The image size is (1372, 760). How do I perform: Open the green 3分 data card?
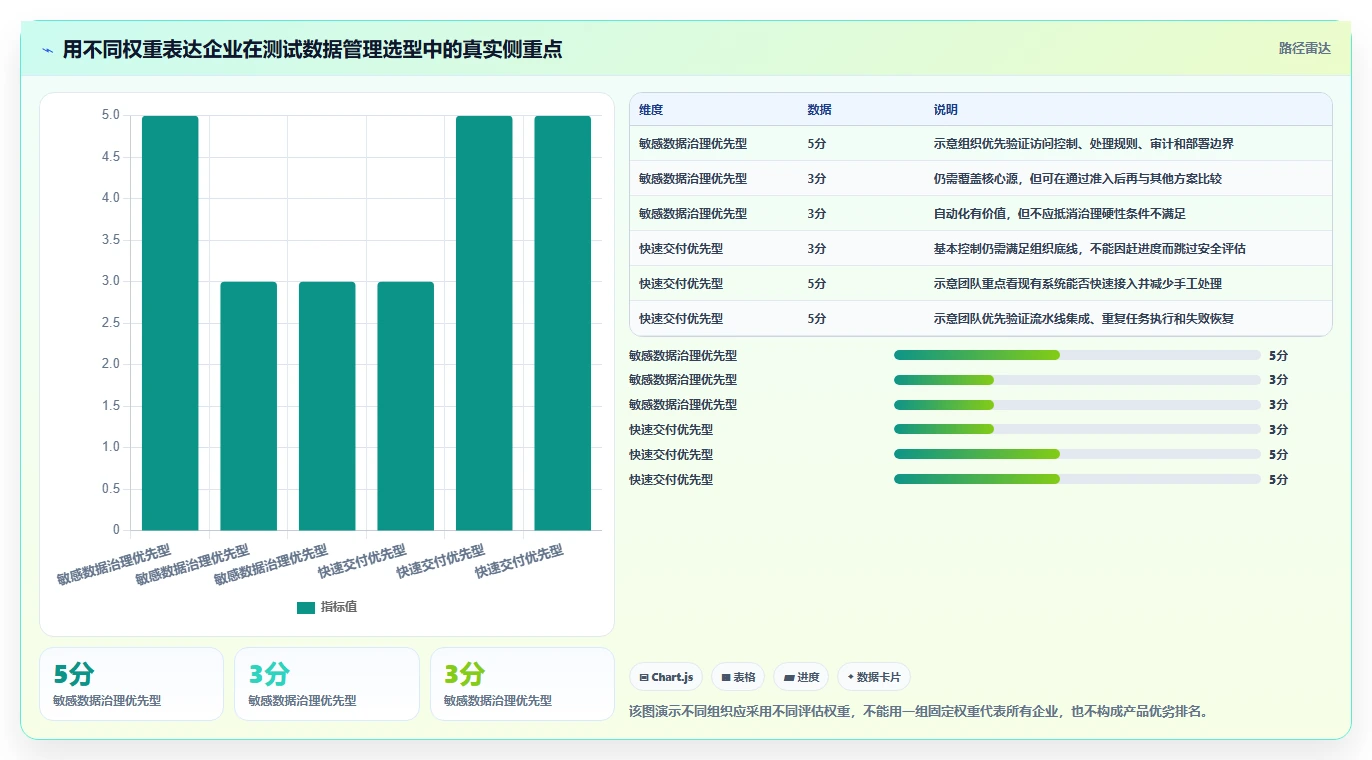pos(522,684)
